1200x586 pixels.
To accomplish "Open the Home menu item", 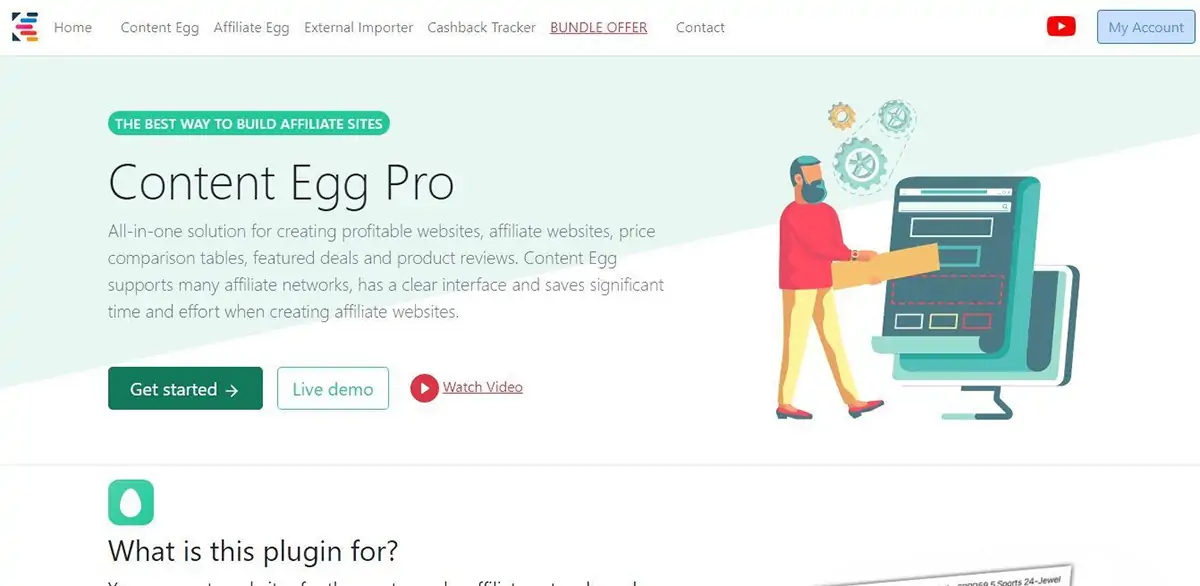I will click(73, 28).
